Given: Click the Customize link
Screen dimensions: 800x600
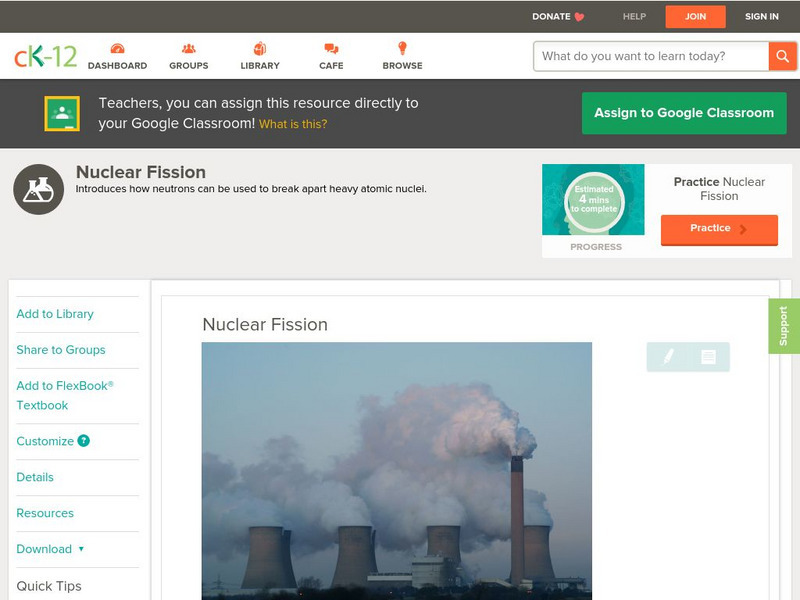Looking at the screenshot, I should tap(45, 441).
